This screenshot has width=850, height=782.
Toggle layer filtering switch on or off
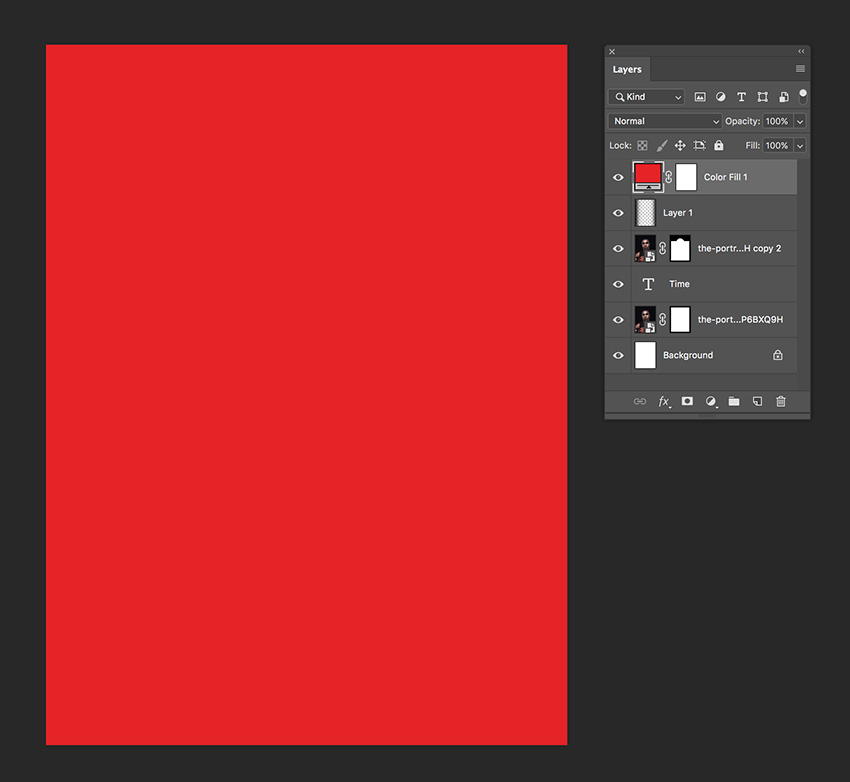[x=803, y=96]
